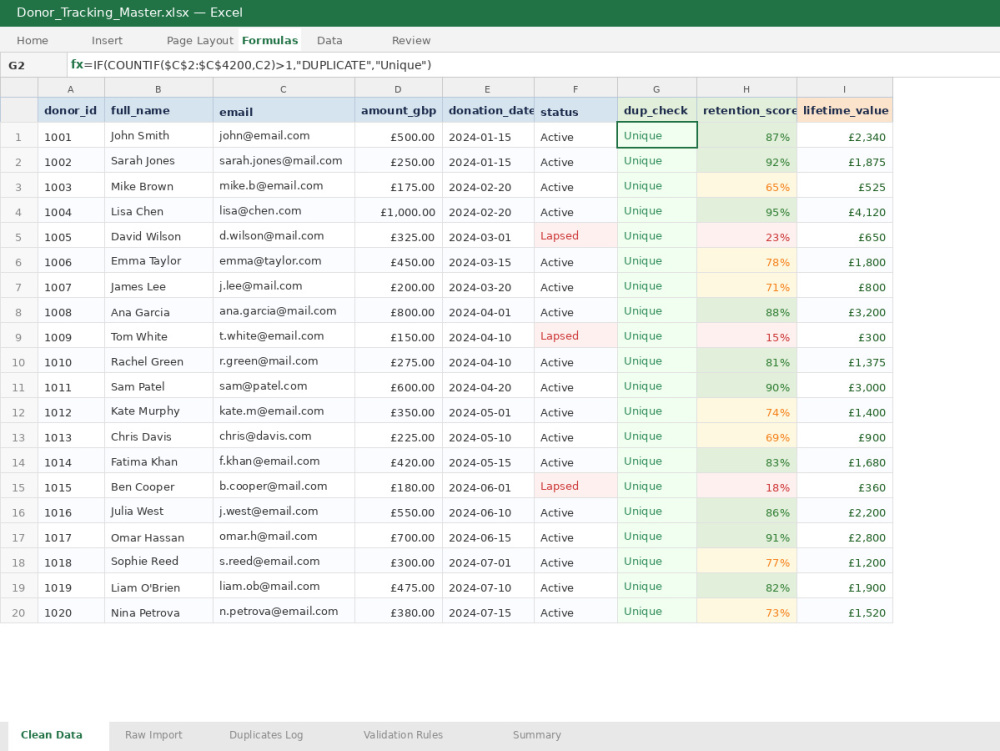Image resolution: width=1000 pixels, height=751 pixels.
Task: Click Lisa Chen's £1,000.00 amount cell
Action: tap(398, 212)
